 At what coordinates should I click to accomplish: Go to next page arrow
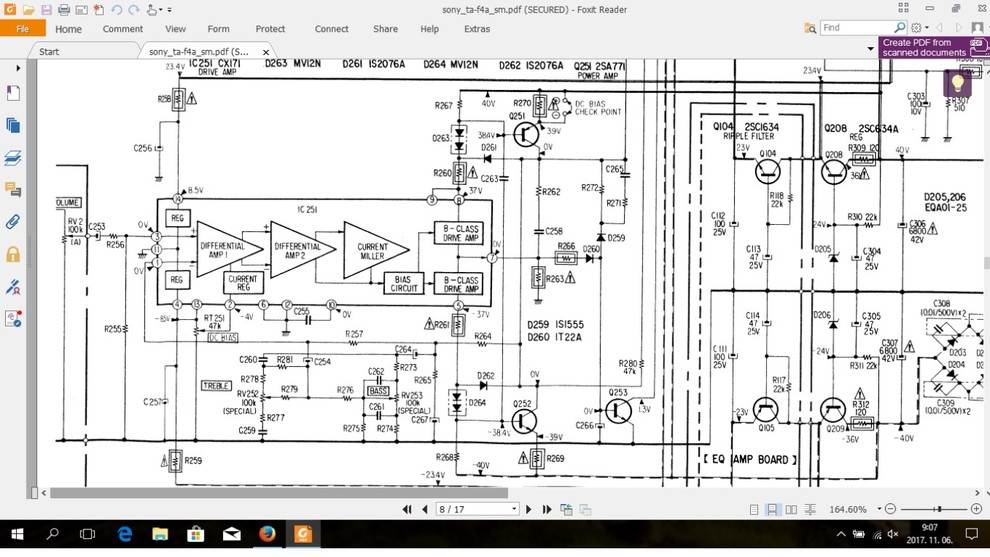coord(529,509)
